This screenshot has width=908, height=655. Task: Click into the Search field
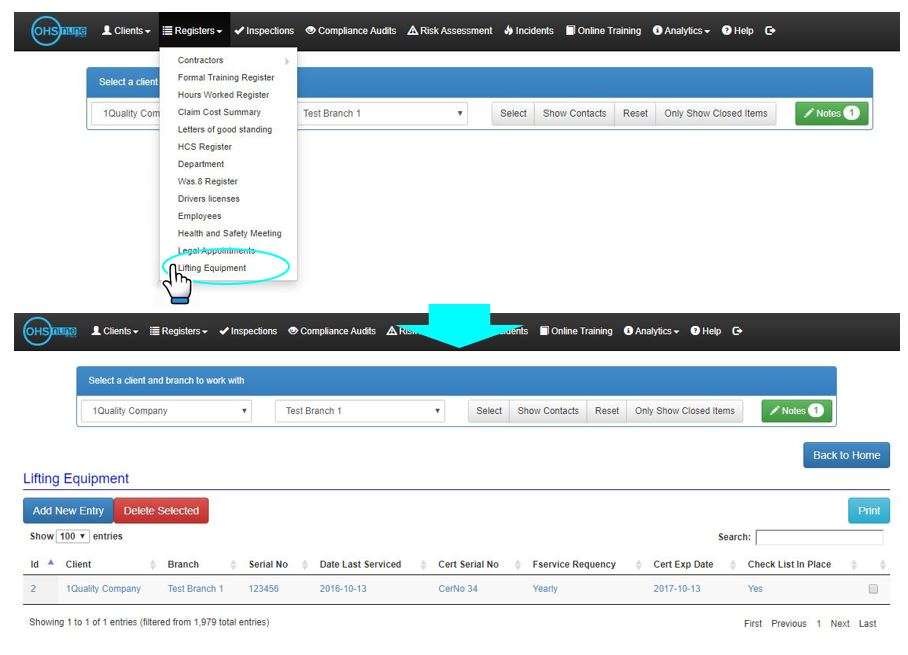tap(822, 534)
